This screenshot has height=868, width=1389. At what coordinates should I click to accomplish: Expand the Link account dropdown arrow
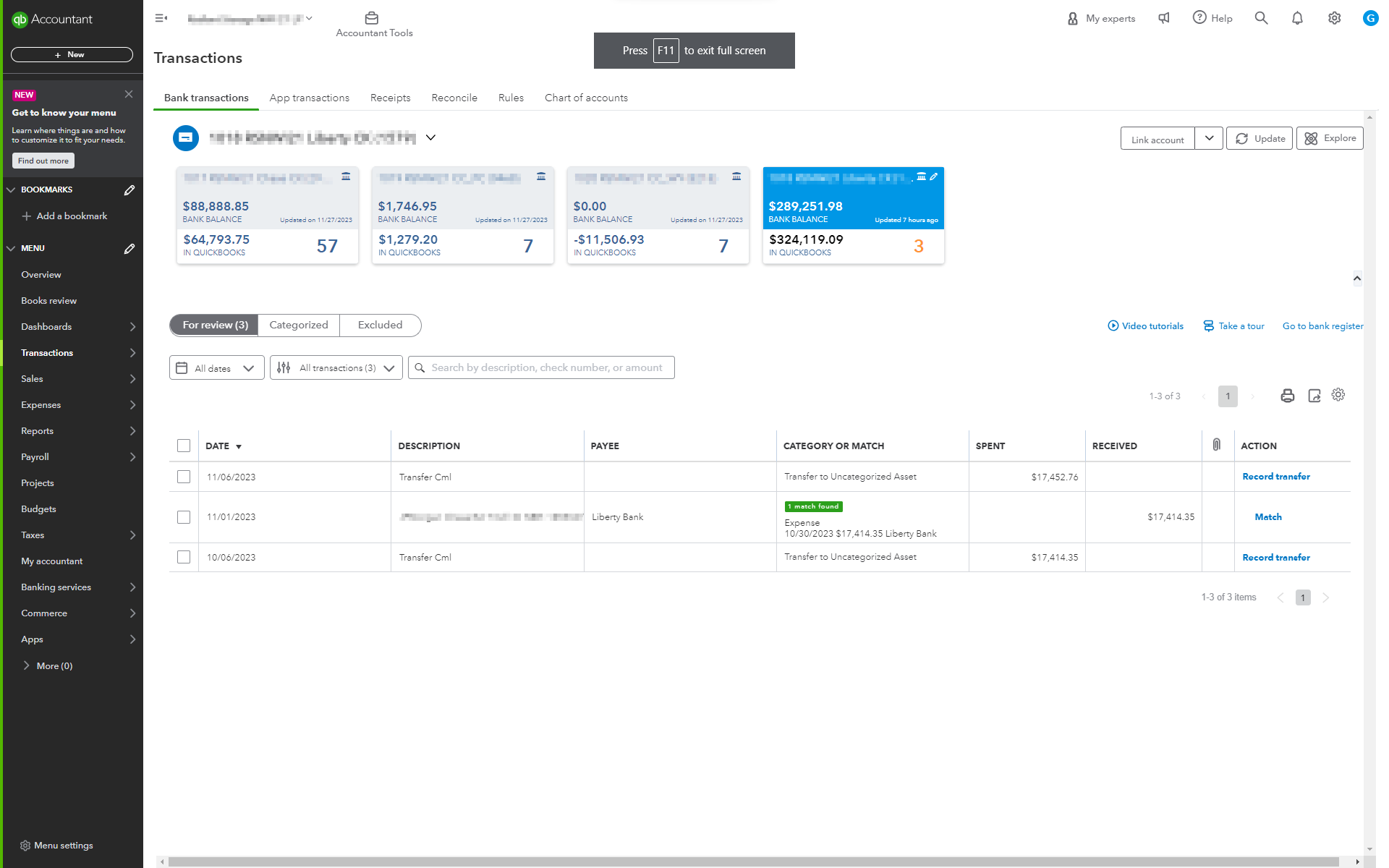1209,138
